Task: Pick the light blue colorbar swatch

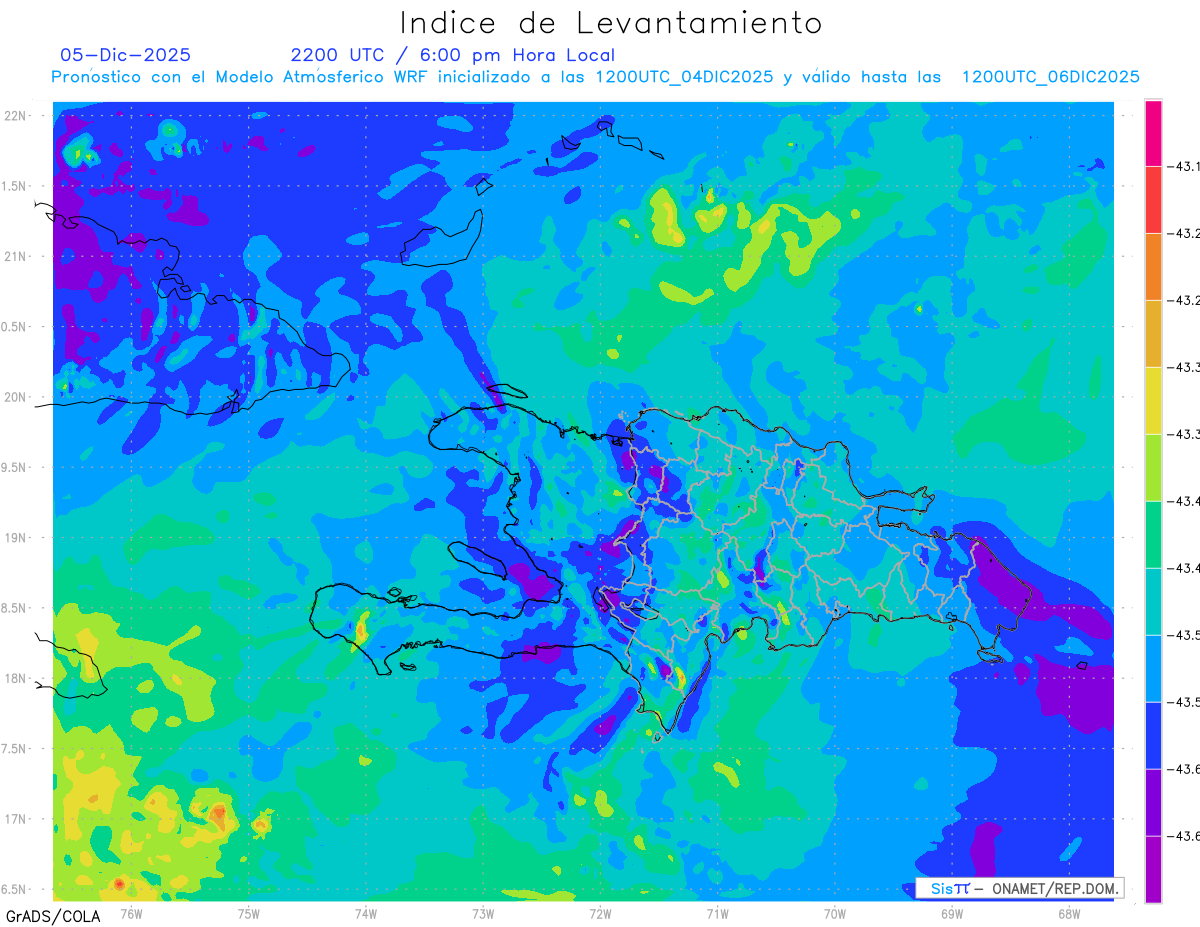Action: tap(1153, 669)
